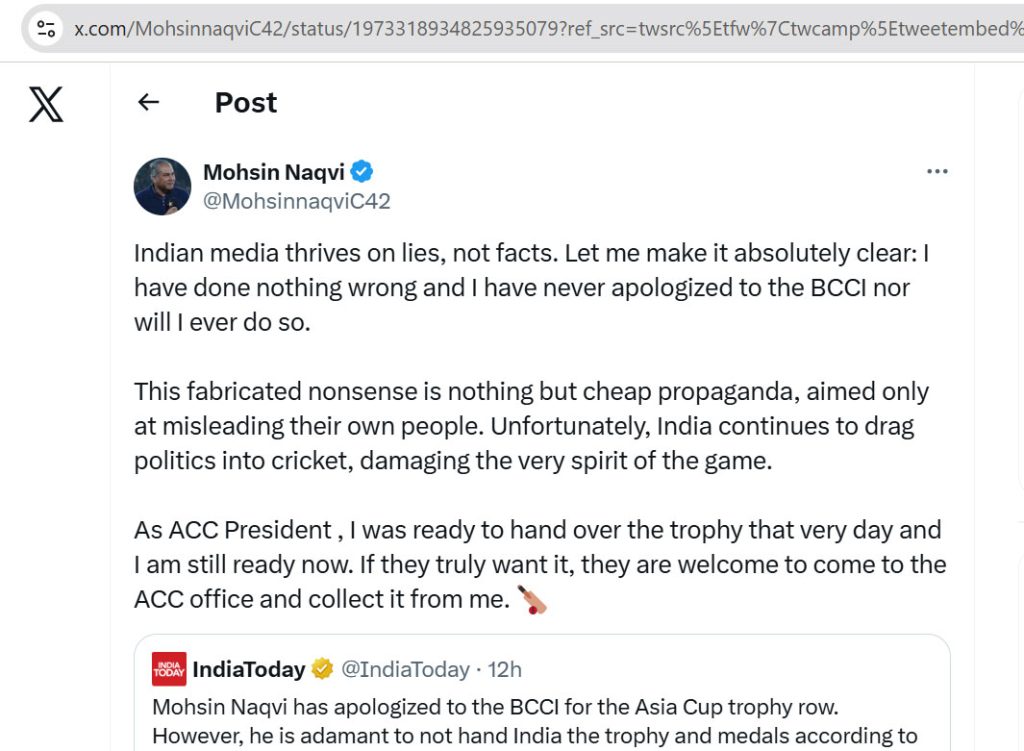The width and height of the screenshot is (1024, 751).
Task: Click the "Indian media thrives on lies" paragraph
Action: tap(531, 289)
